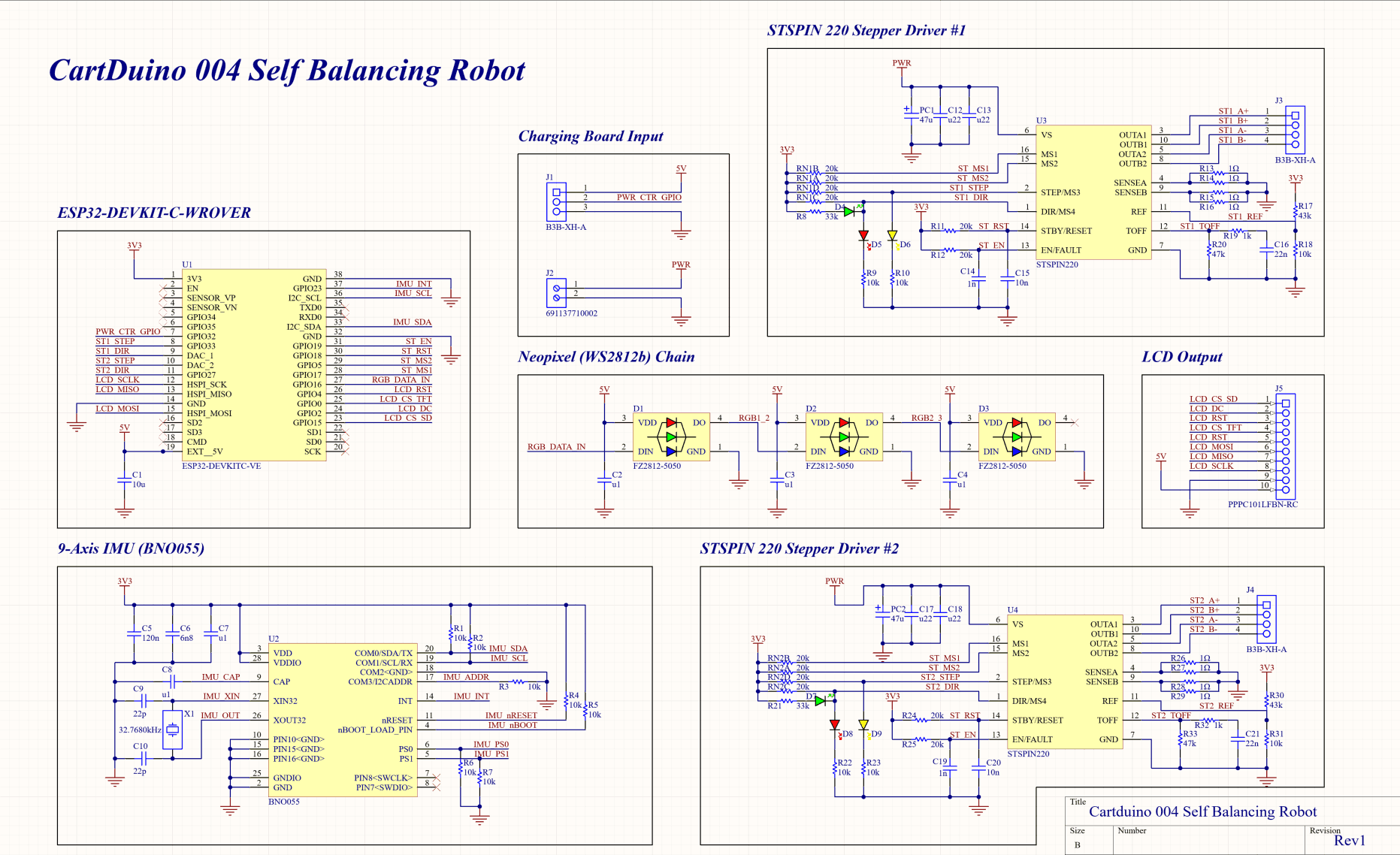1400x855 pixels.
Task: Click the IMU_nBOOT net label
Action: point(513,725)
